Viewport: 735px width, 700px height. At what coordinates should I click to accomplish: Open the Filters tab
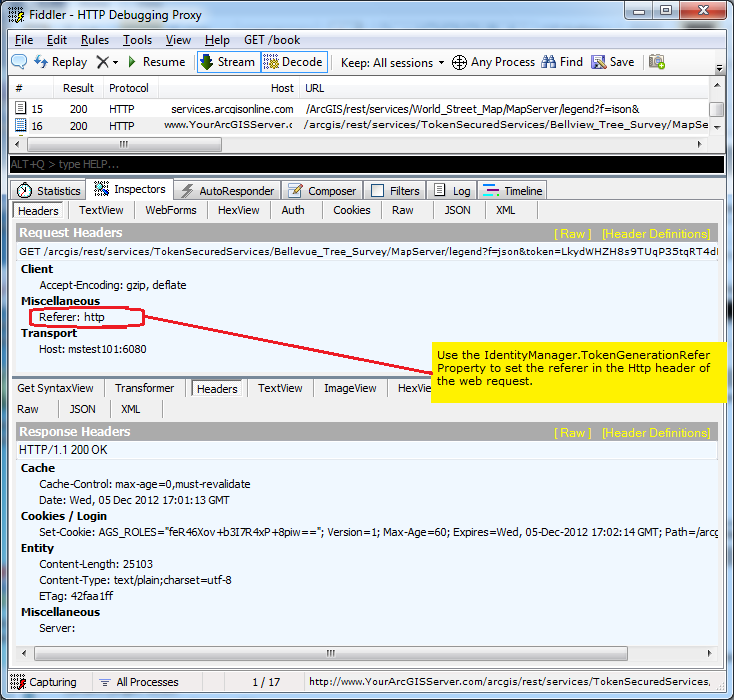pyautogui.click(x=395, y=191)
